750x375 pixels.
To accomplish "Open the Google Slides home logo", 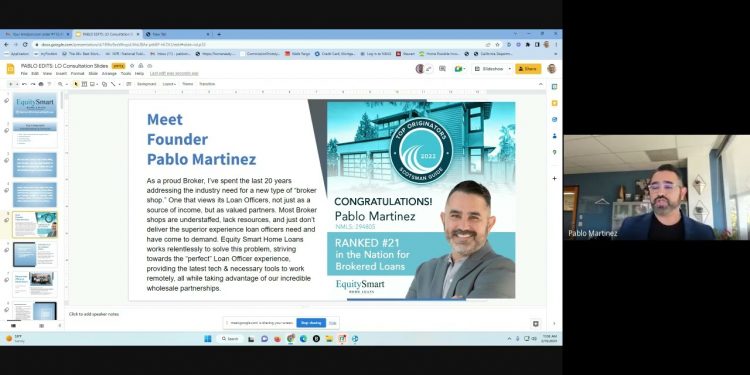I will pyautogui.click(x=11, y=69).
